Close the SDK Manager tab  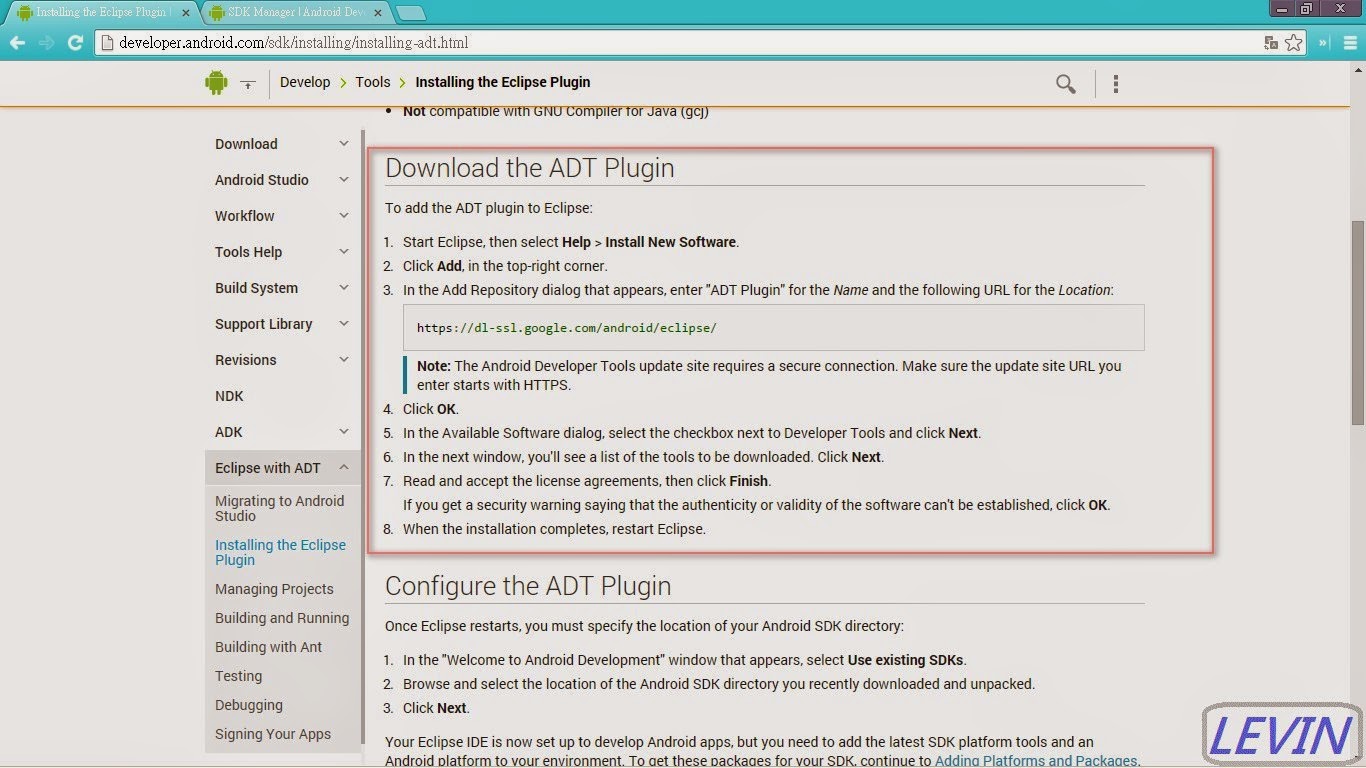coord(379,13)
